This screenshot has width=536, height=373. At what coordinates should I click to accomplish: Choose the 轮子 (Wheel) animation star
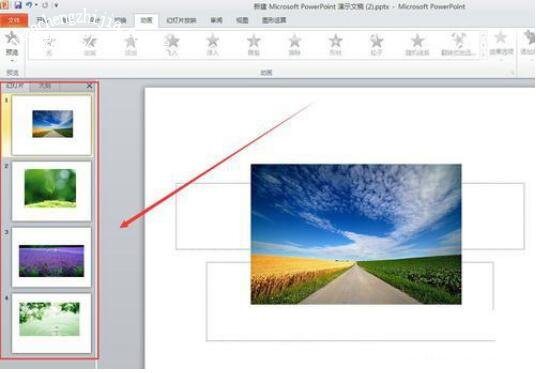click(x=376, y=45)
